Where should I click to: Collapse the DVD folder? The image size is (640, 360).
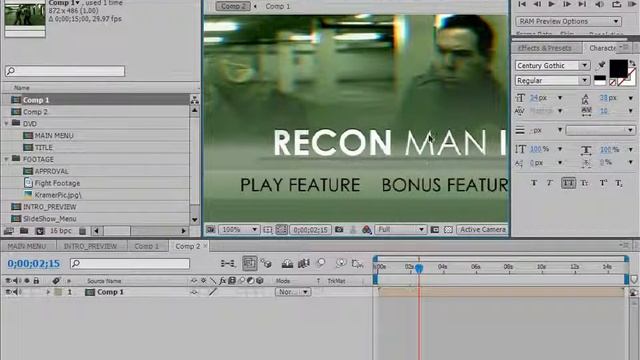(6, 123)
